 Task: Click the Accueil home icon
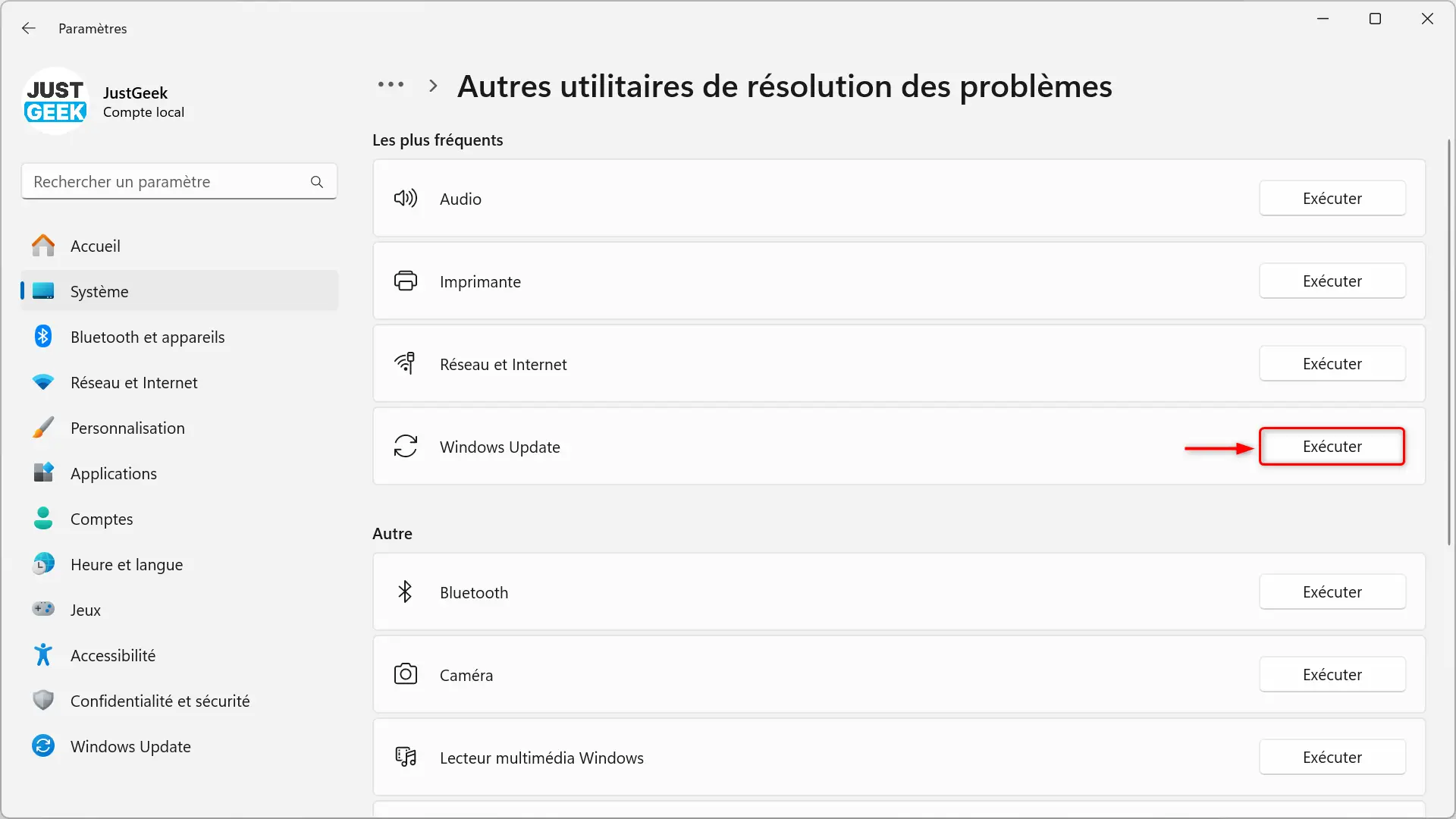click(43, 246)
